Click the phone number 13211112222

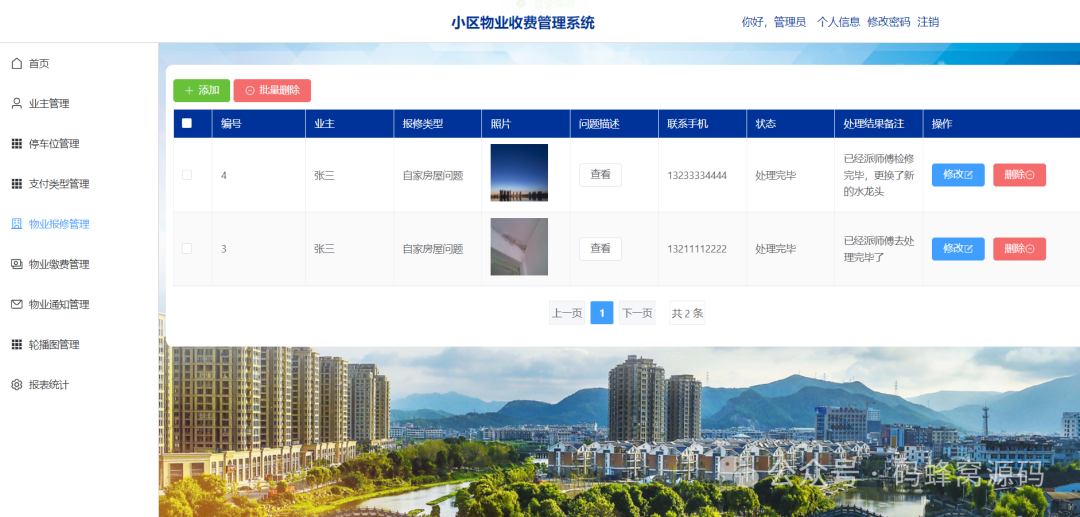(x=696, y=249)
